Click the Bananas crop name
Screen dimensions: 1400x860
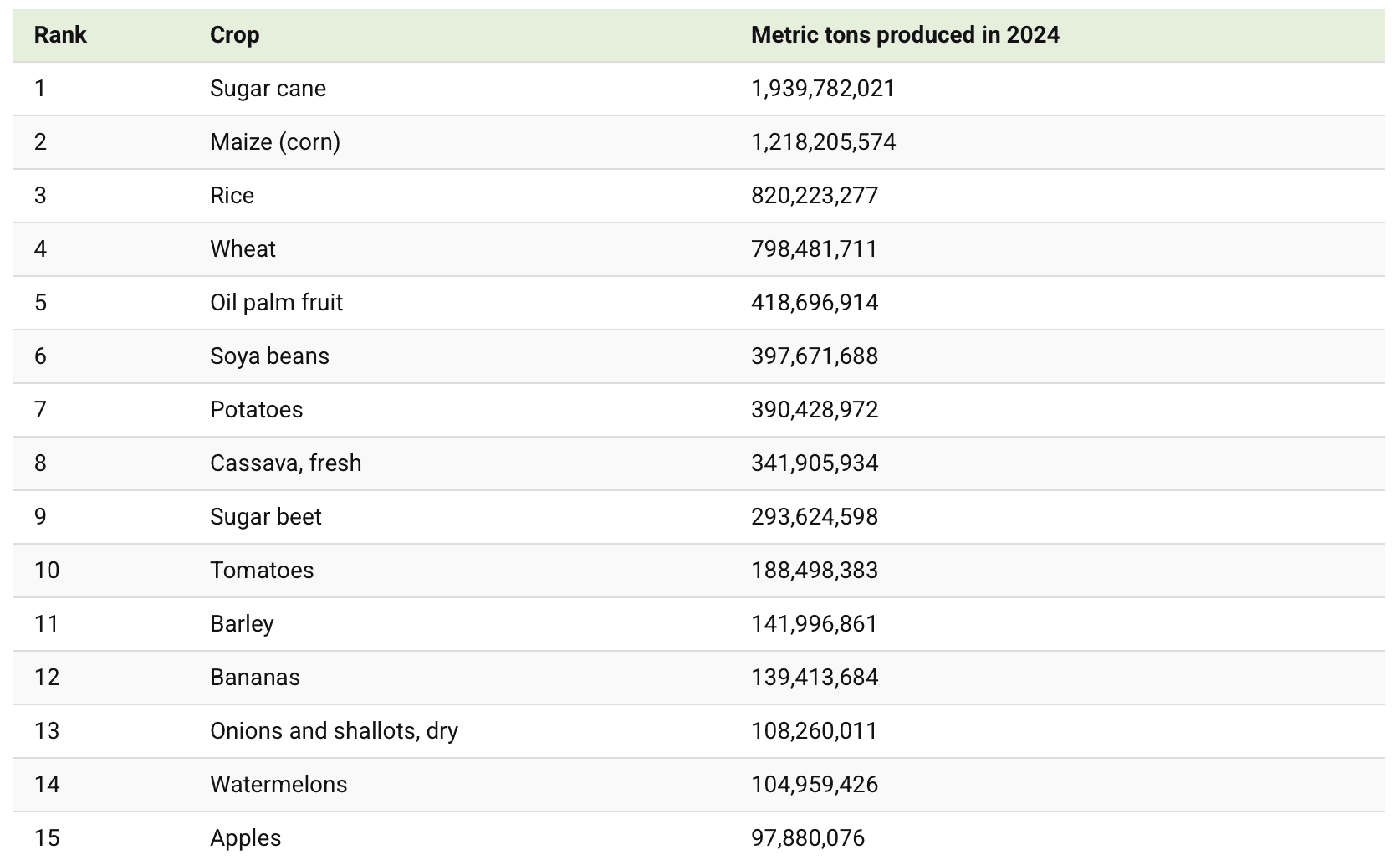[254, 678]
